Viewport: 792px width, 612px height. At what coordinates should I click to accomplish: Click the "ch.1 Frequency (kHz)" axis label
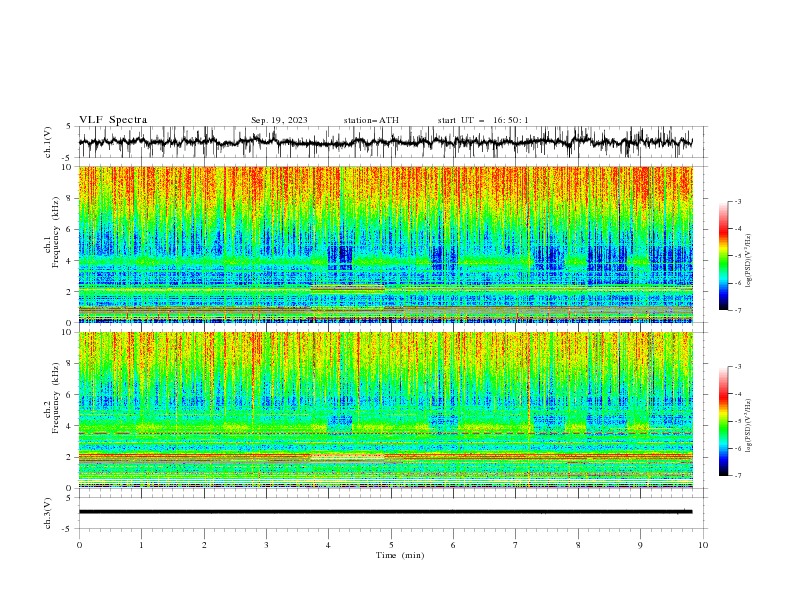52,233
